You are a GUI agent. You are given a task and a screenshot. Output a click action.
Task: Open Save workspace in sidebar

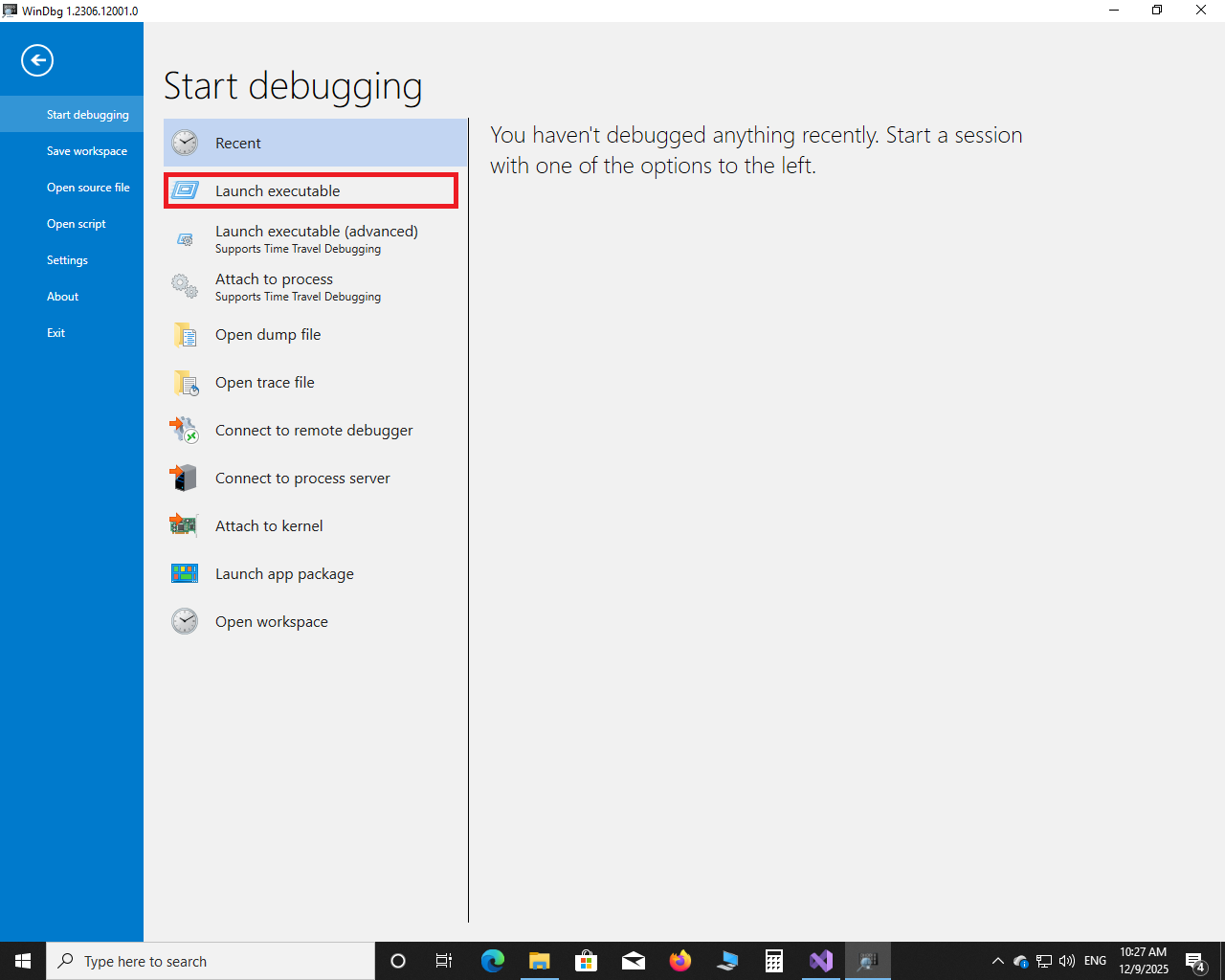click(86, 151)
